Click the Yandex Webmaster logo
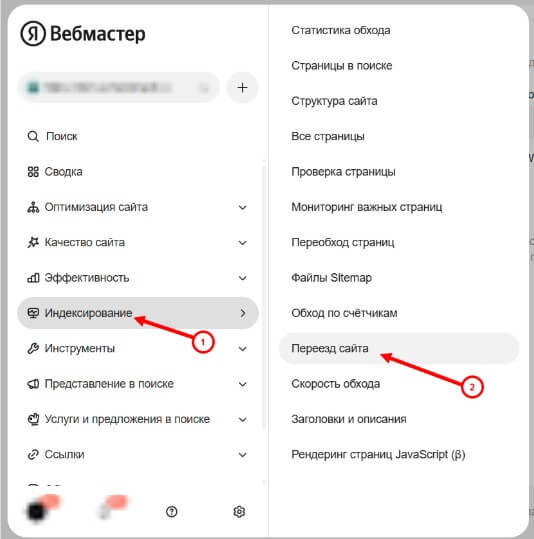Image resolution: width=534 pixels, height=539 pixels. [x=83, y=33]
